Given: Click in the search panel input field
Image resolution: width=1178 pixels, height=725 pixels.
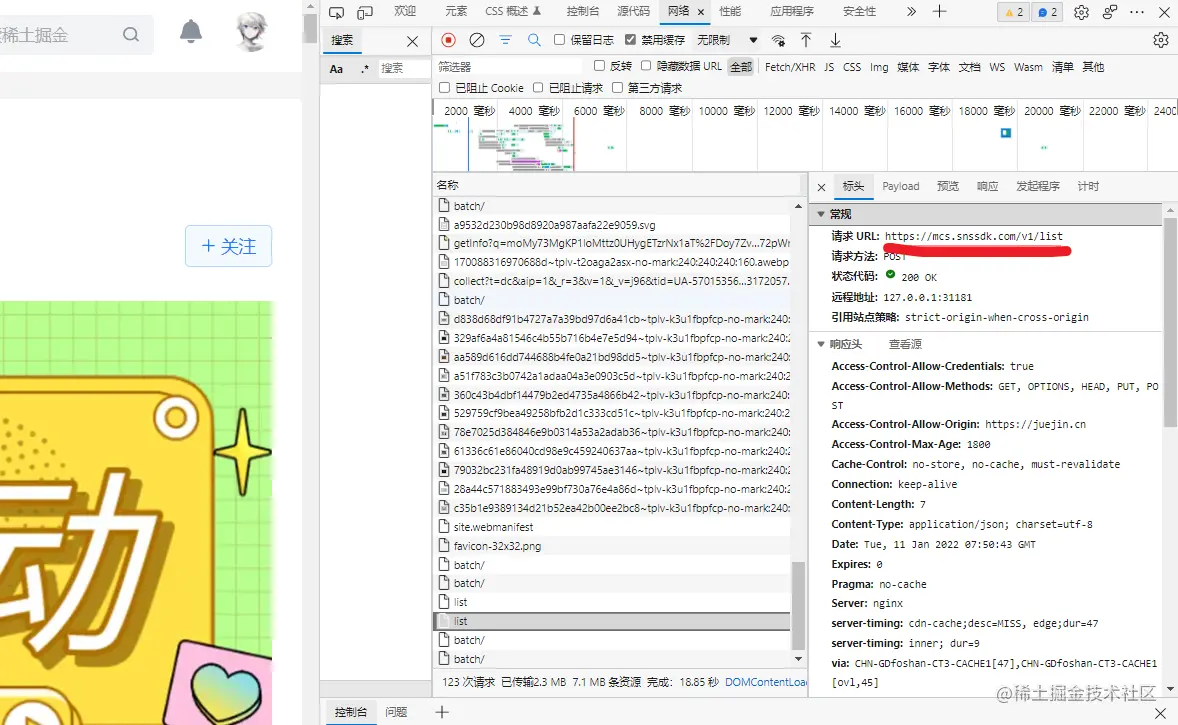Looking at the screenshot, I should (402, 68).
